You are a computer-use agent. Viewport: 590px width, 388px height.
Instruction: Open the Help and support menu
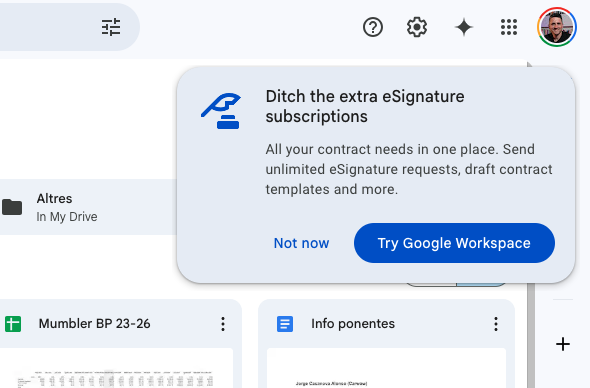[373, 27]
